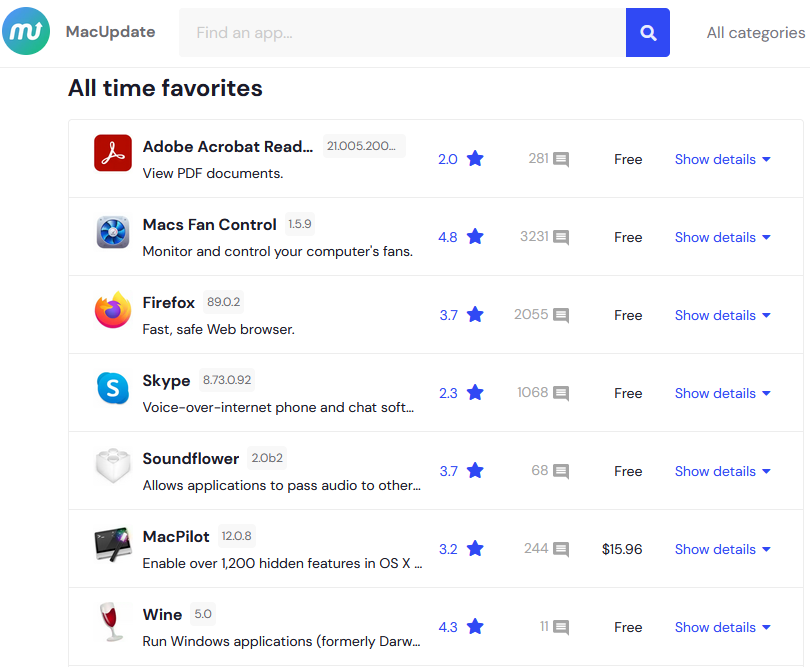Open the Skype app icon
This screenshot has height=667, width=810.
click(x=113, y=387)
